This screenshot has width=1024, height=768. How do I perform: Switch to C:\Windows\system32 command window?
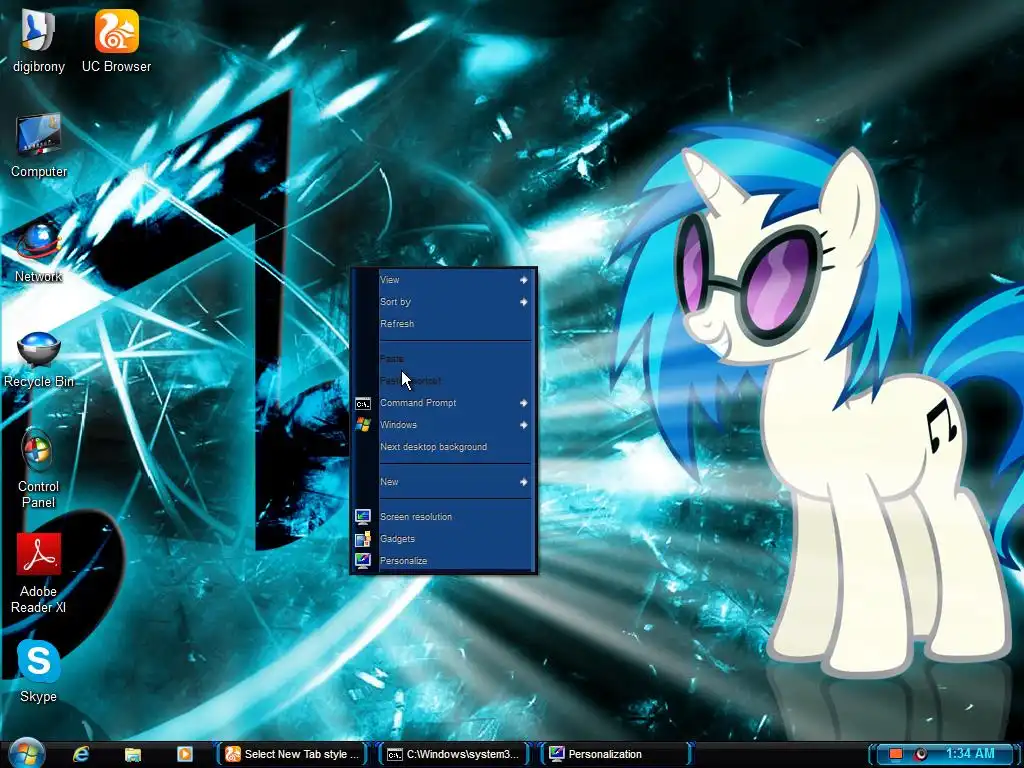454,754
